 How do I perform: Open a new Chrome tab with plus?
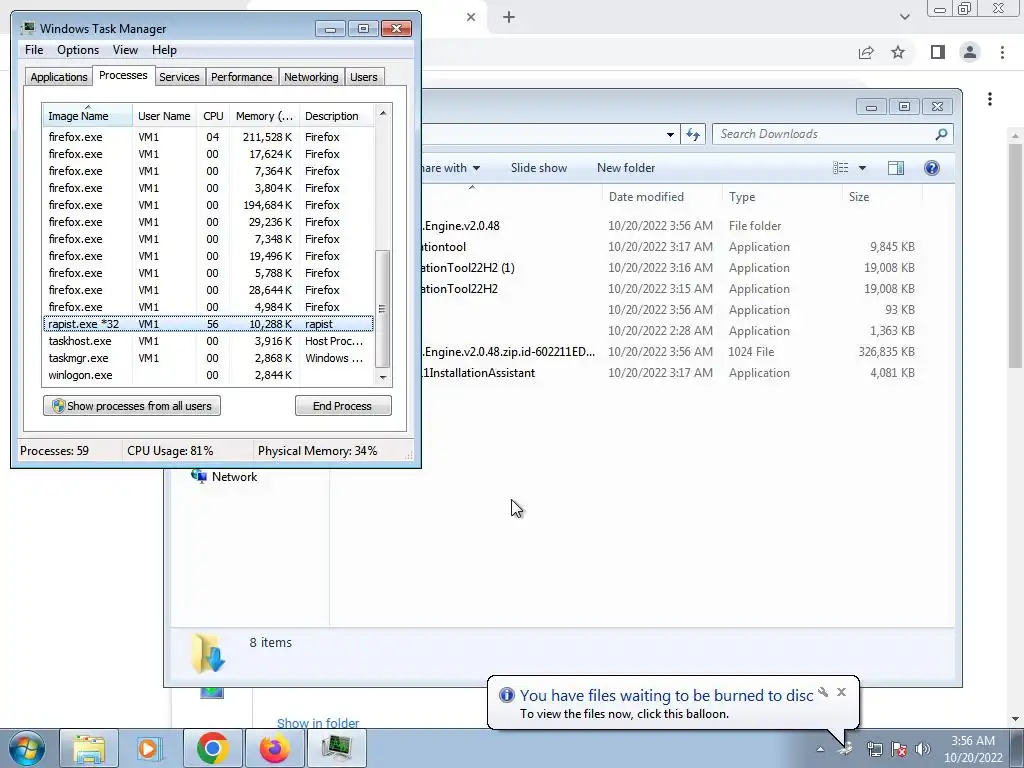[x=509, y=18]
